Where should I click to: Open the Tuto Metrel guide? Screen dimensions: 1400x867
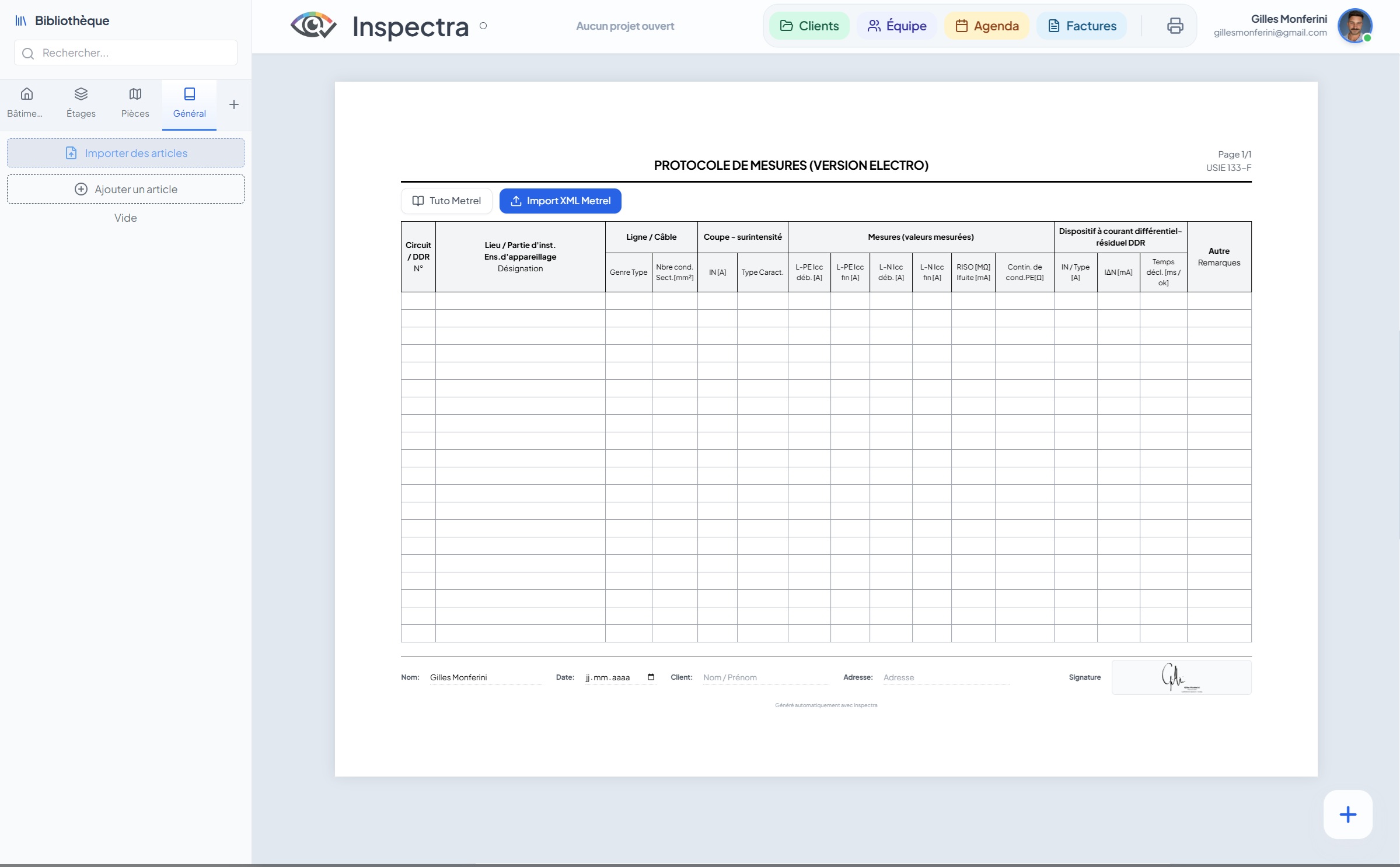click(x=446, y=201)
